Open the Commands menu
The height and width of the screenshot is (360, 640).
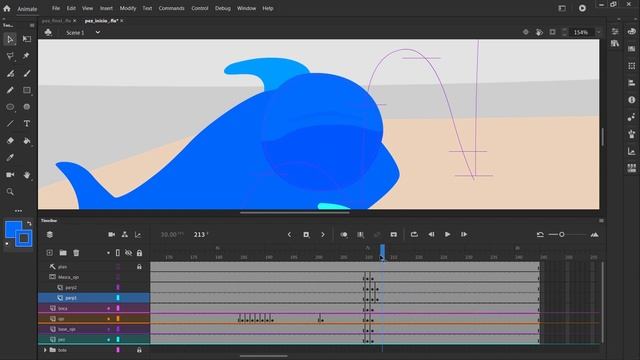point(171,8)
